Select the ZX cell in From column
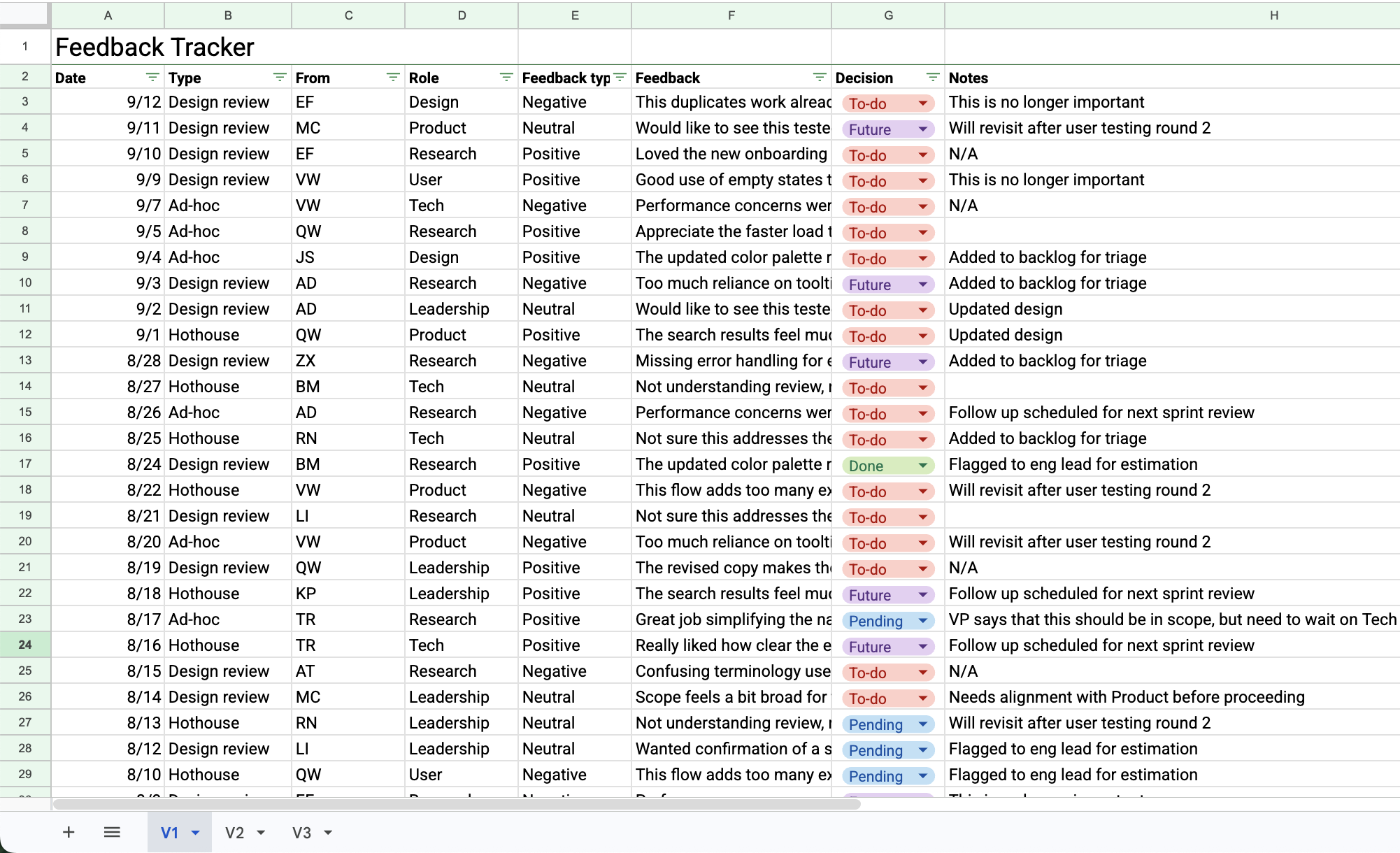The image size is (1400, 853). [x=348, y=360]
